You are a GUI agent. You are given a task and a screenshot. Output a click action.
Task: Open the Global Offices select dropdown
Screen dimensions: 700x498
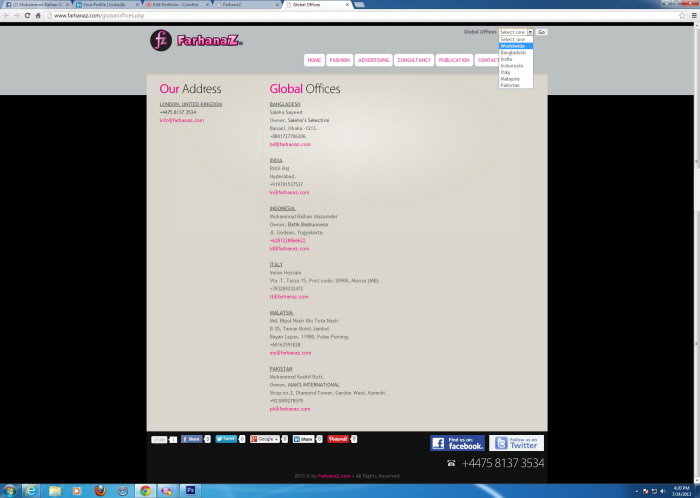tap(516, 32)
